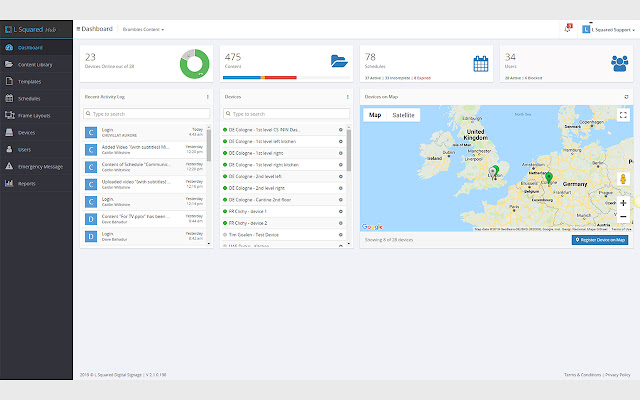
Task: Open Recent Activity Log options menu
Action: click(208, 97)
